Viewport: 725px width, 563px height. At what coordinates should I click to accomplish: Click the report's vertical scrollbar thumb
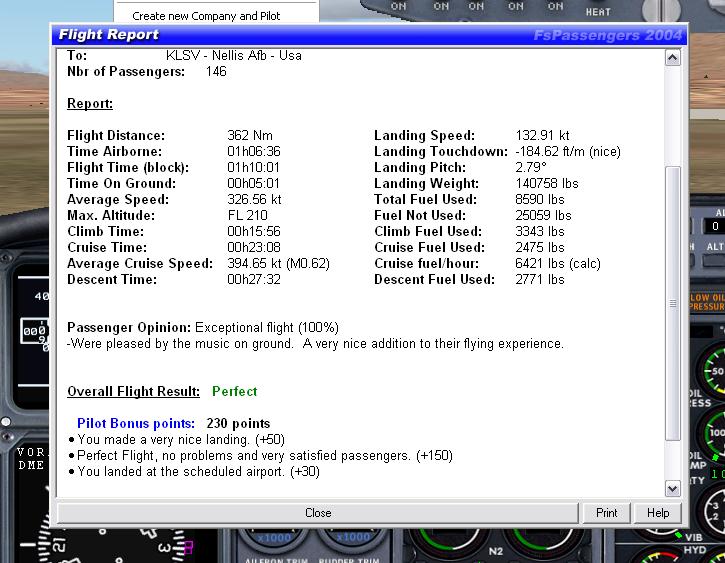[x=672, y=304]
